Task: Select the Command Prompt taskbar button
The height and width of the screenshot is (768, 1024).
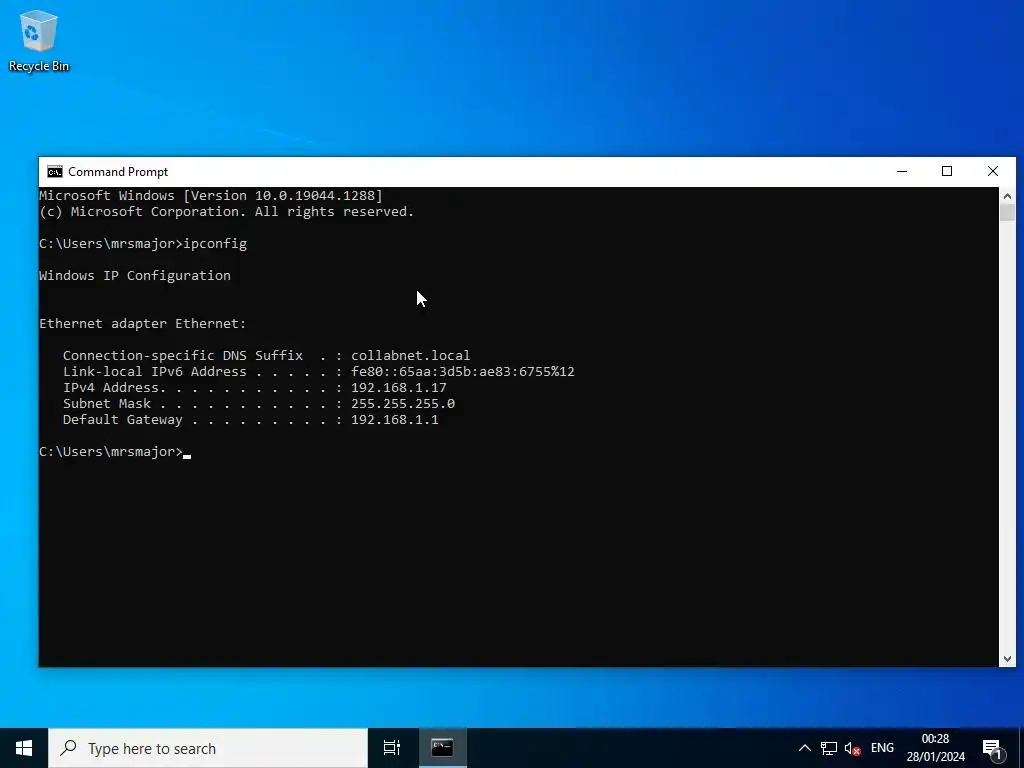Action: click(442, 748)
